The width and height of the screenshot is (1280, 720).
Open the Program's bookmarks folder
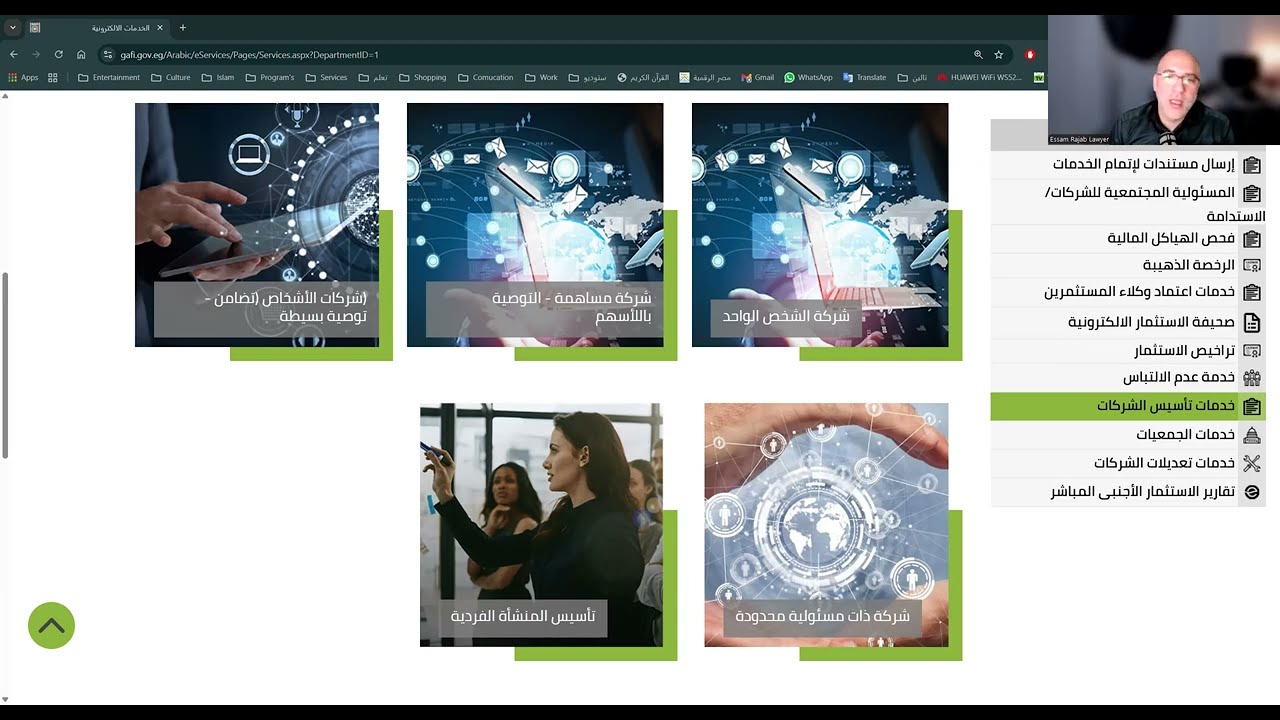(x=270, y=77)
